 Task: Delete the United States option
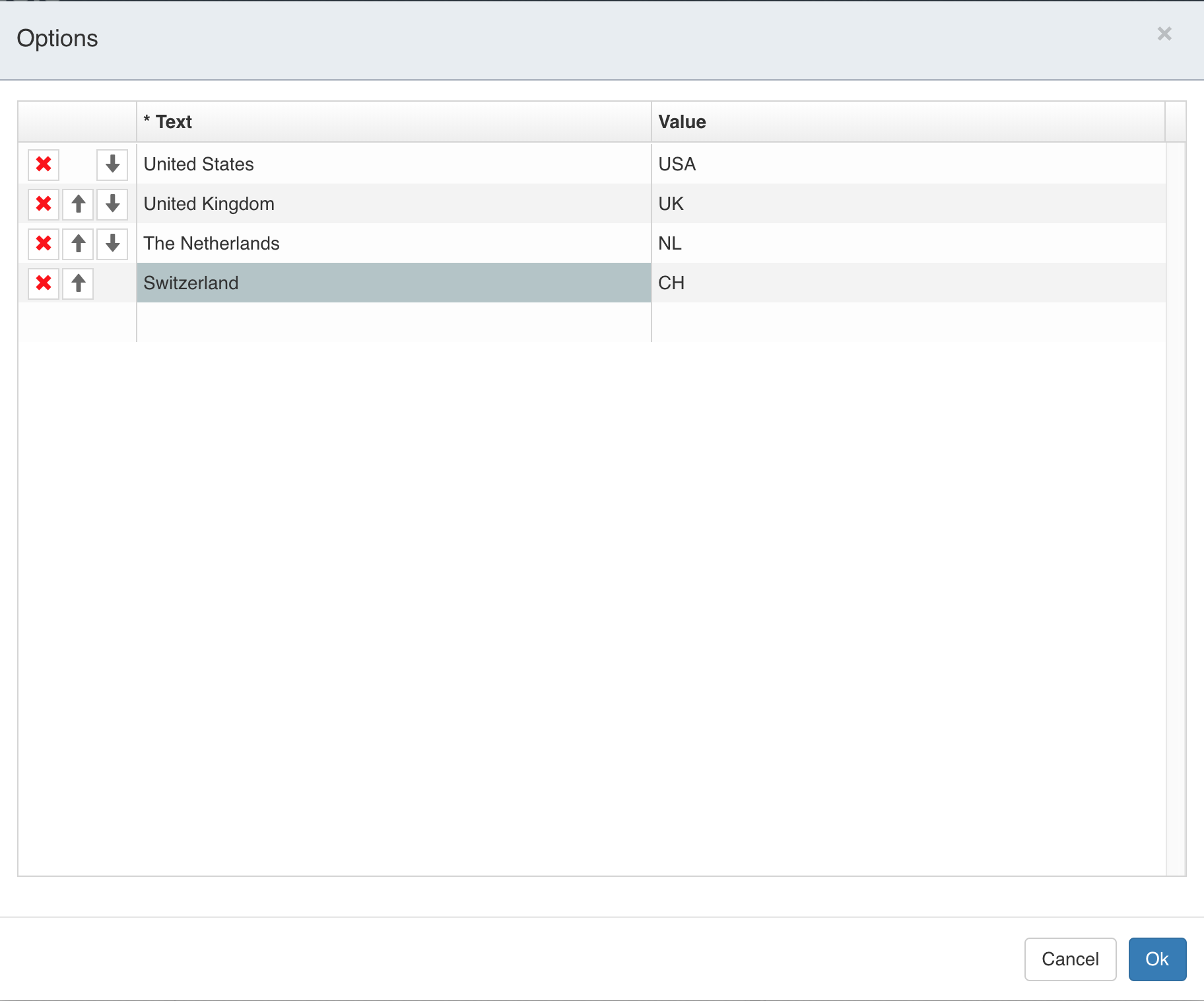click(43, 164)
